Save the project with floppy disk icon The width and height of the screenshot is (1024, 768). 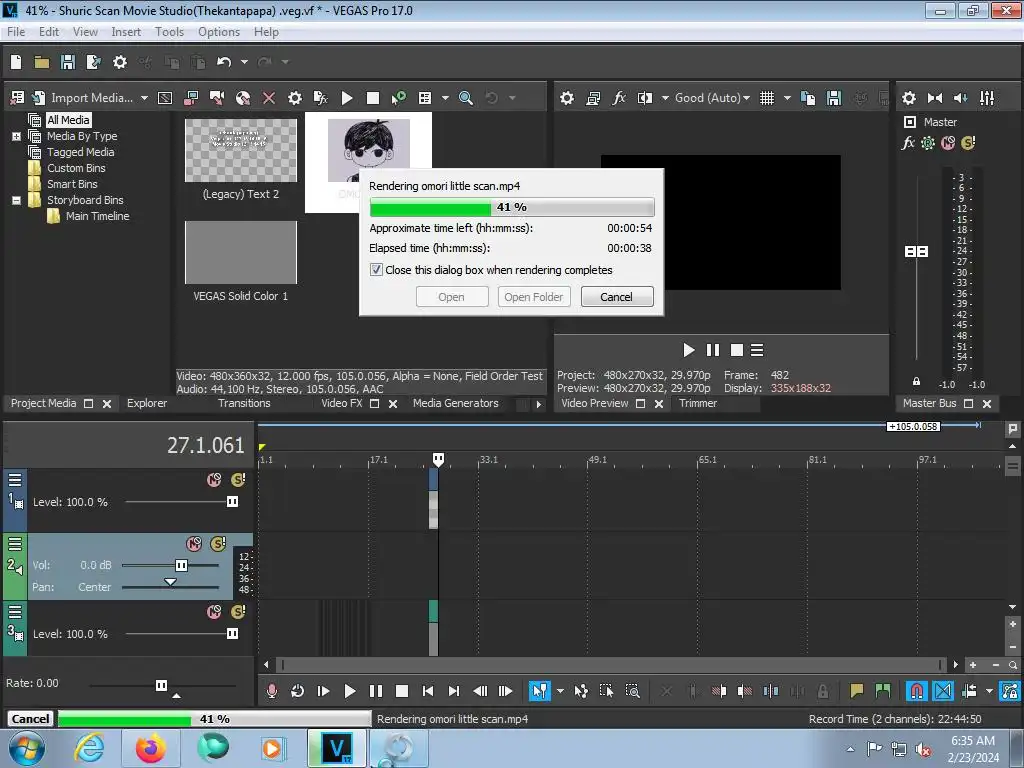point(67,62)
